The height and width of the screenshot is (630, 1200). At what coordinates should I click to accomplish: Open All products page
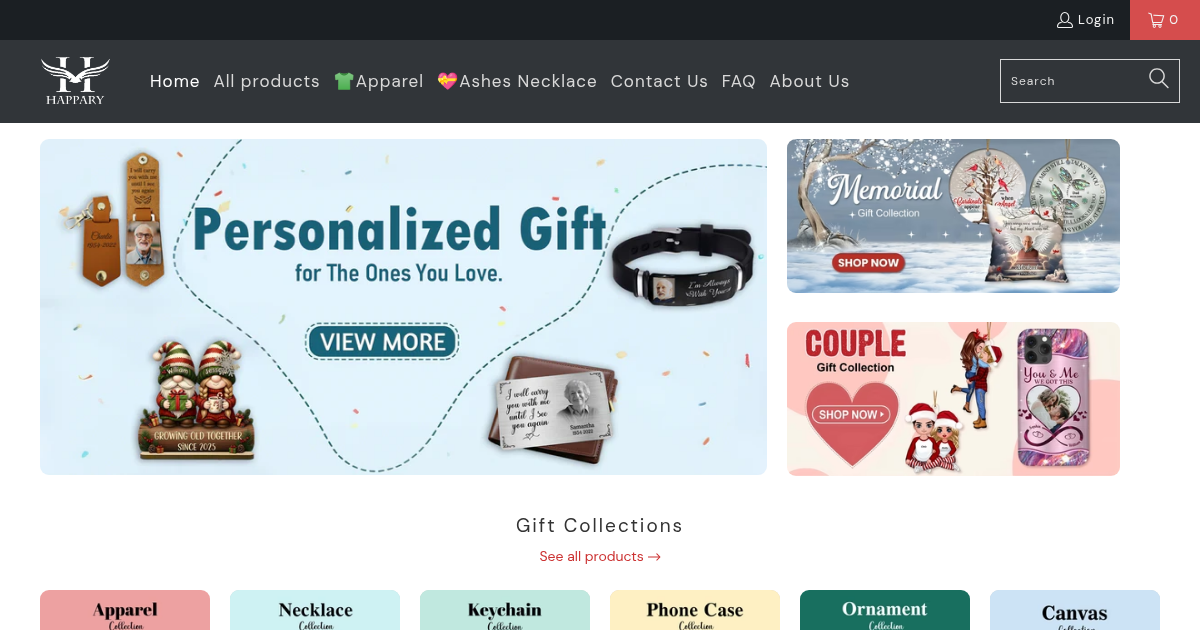267,81
